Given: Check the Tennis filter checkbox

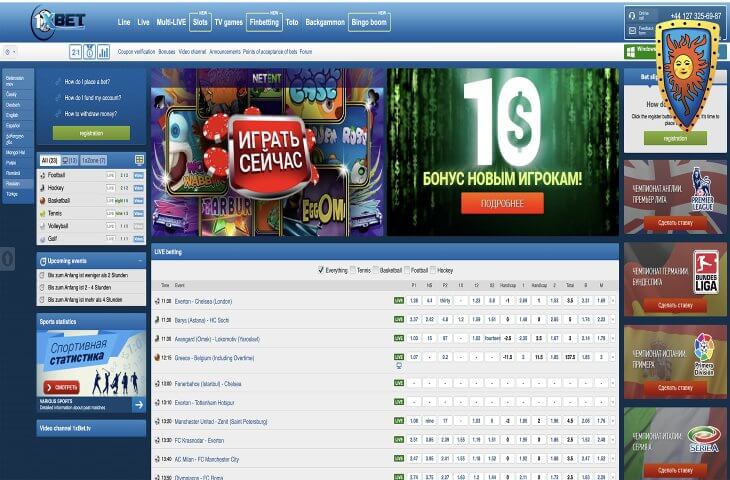Looking at the screenshot, I should pyautogui.click(x=353, y=270).
